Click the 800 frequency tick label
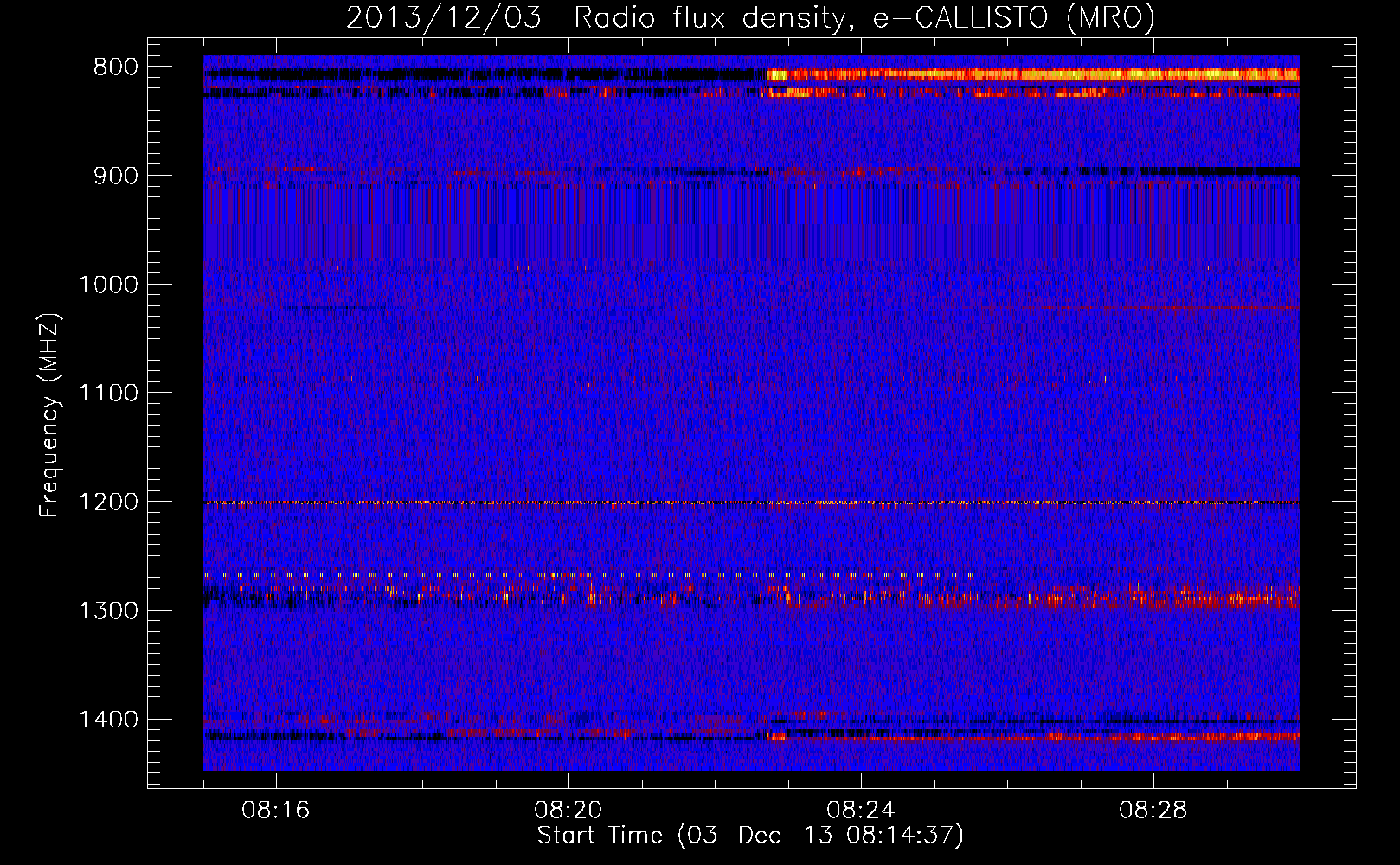Image resolution: width=1400 pixels, height=865 pixels. click(115, 67)
